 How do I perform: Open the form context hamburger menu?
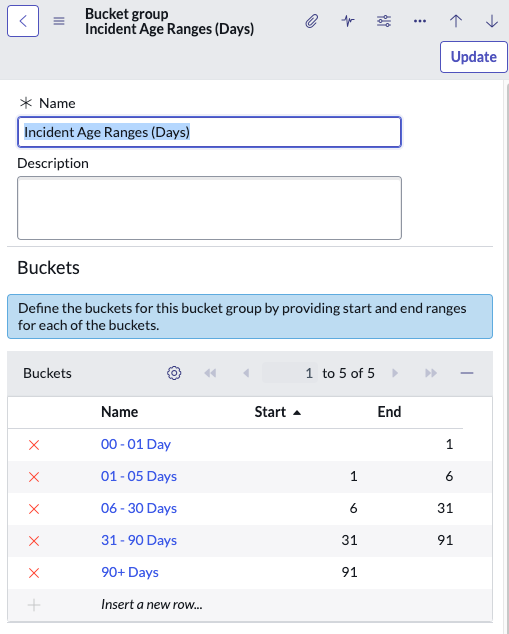59,21
